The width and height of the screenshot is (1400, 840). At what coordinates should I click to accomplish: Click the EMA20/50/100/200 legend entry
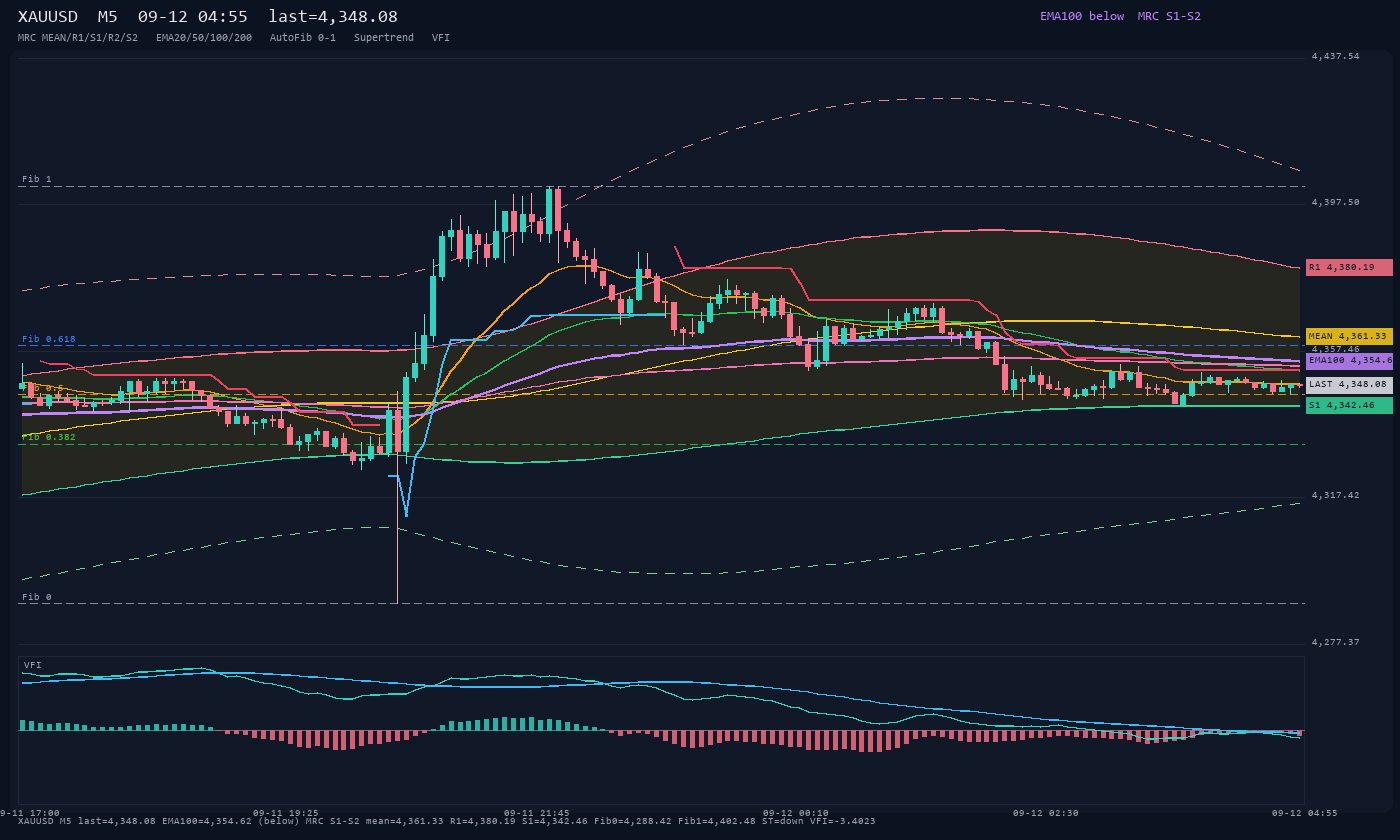204,38
